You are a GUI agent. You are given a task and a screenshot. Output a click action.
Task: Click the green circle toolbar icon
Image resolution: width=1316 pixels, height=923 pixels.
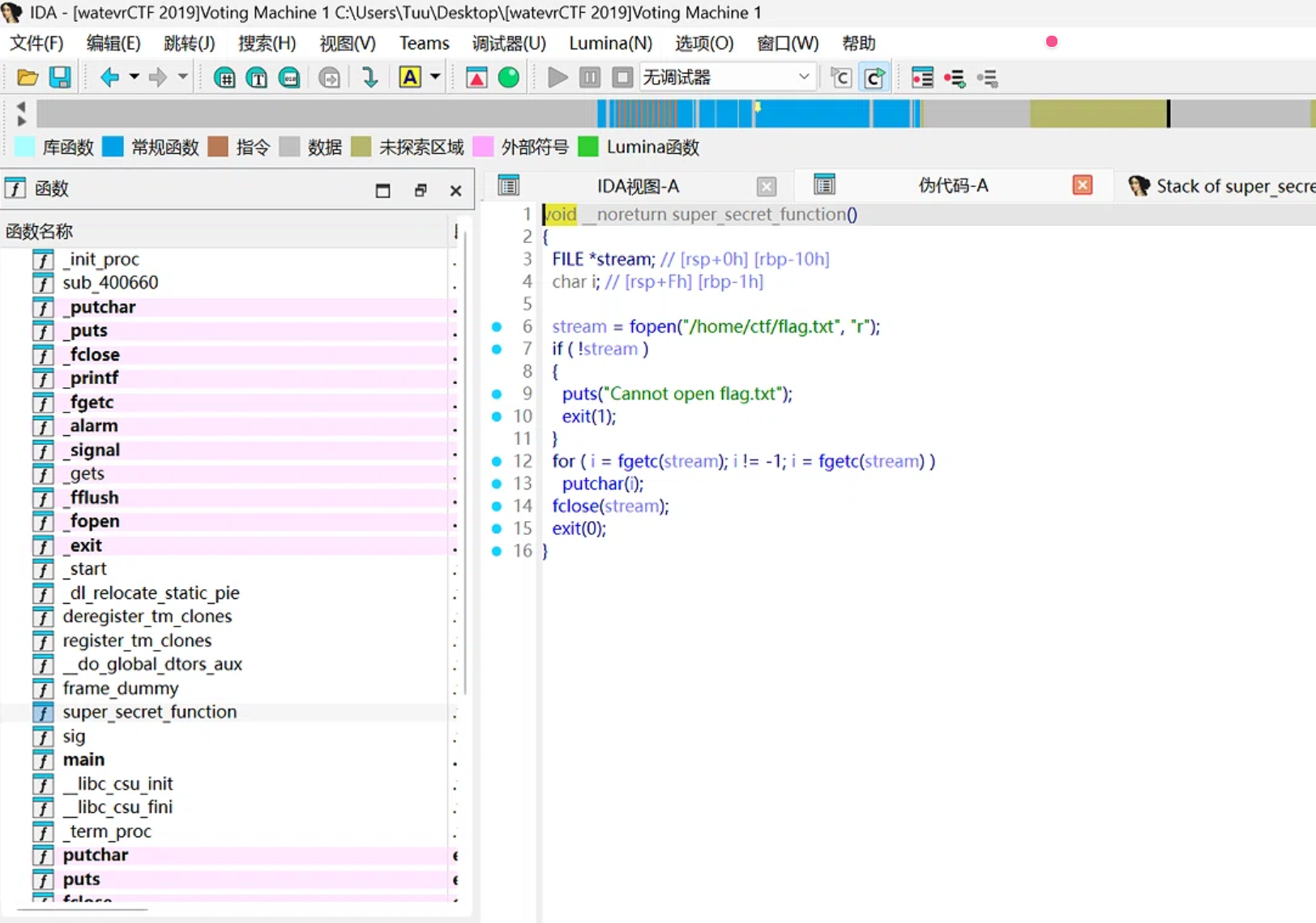coord(509,78)
